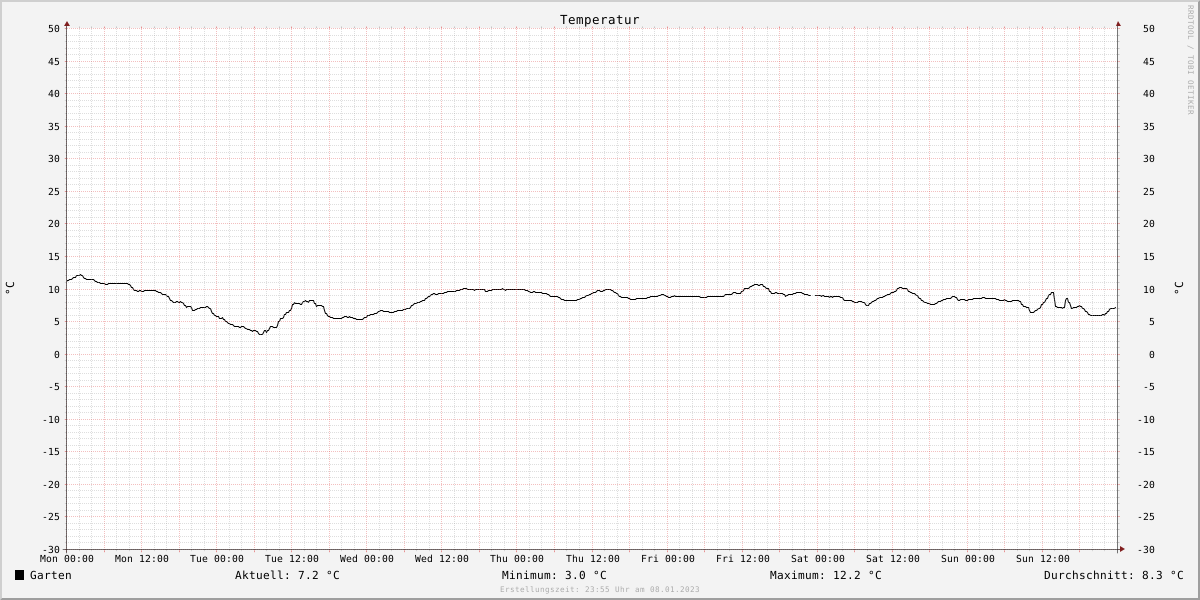Click the 'Thu 00:00' x-axis label
This screenshot has height=600, width=1200.
coord(517,559)
